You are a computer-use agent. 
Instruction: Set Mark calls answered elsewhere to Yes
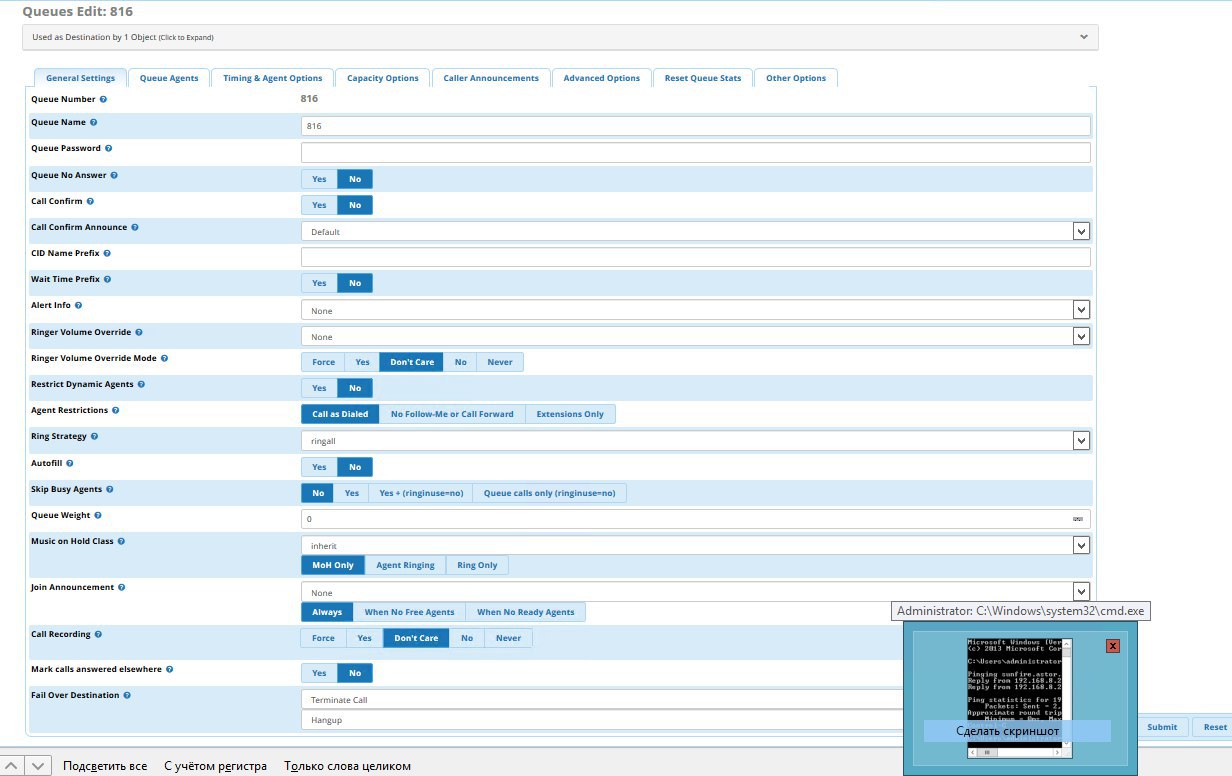[319, 673]
